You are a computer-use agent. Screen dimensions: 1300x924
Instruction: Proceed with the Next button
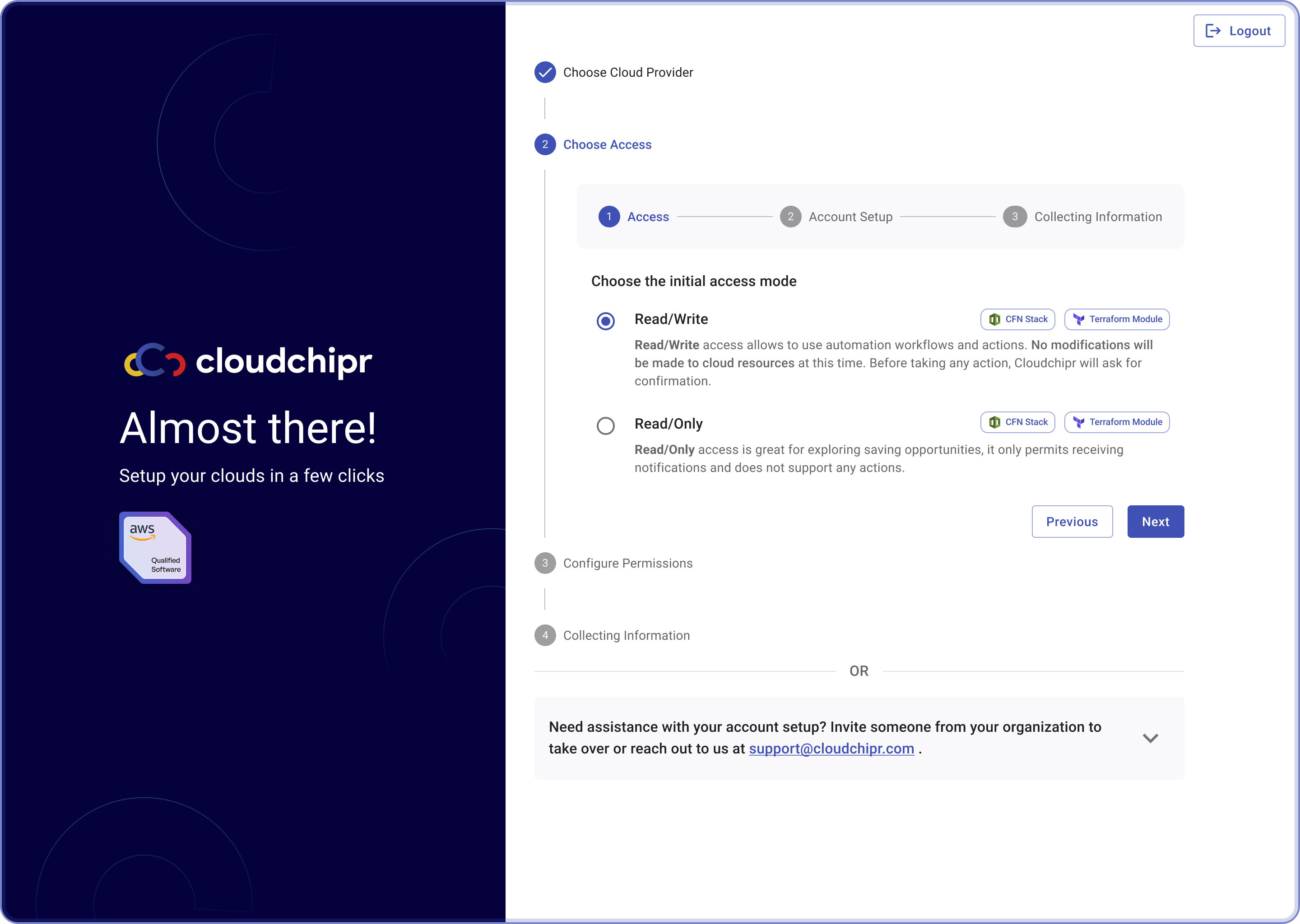(x=1156, y=522)
